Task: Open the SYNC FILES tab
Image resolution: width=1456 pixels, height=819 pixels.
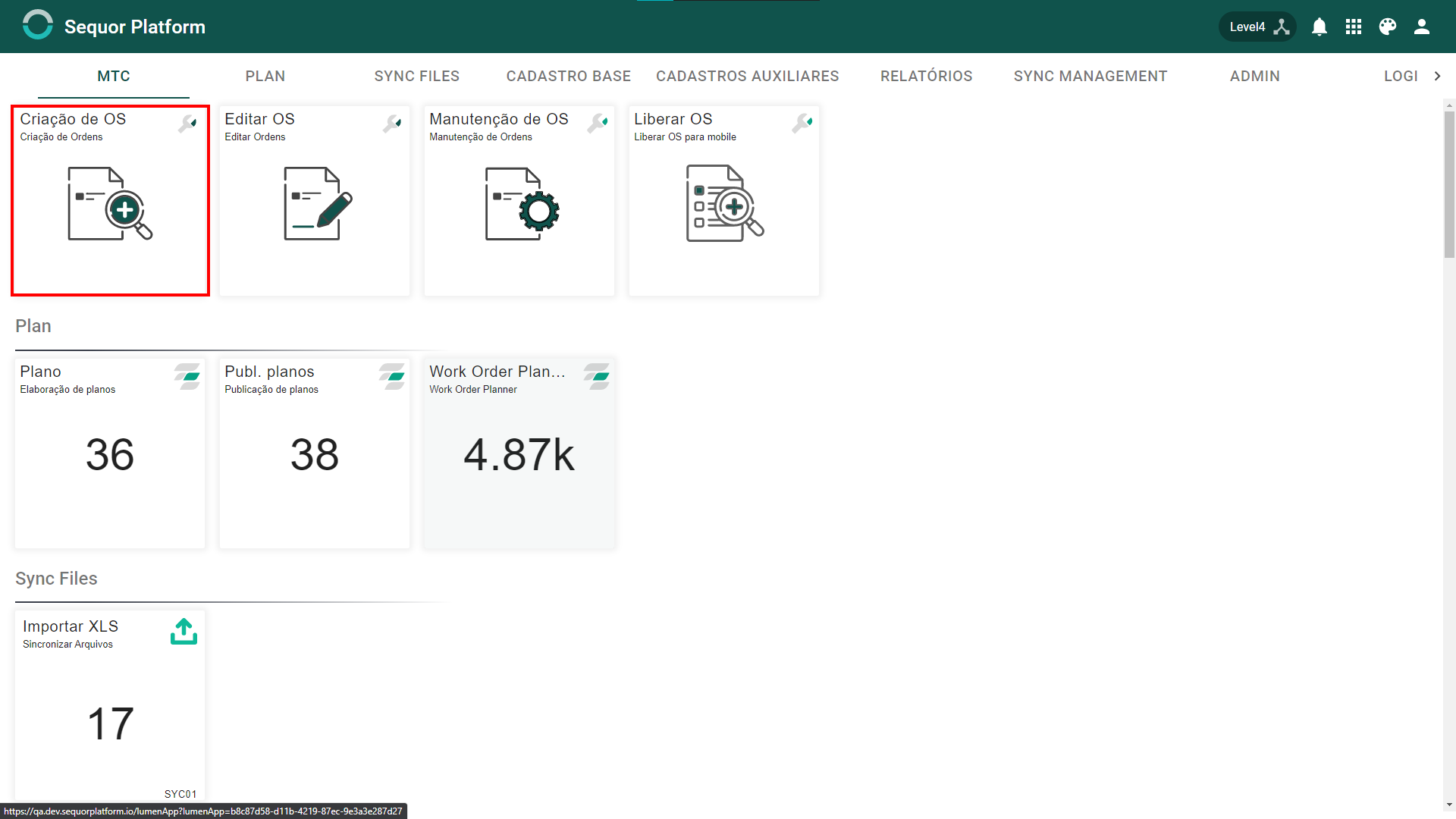Action: 417,76
